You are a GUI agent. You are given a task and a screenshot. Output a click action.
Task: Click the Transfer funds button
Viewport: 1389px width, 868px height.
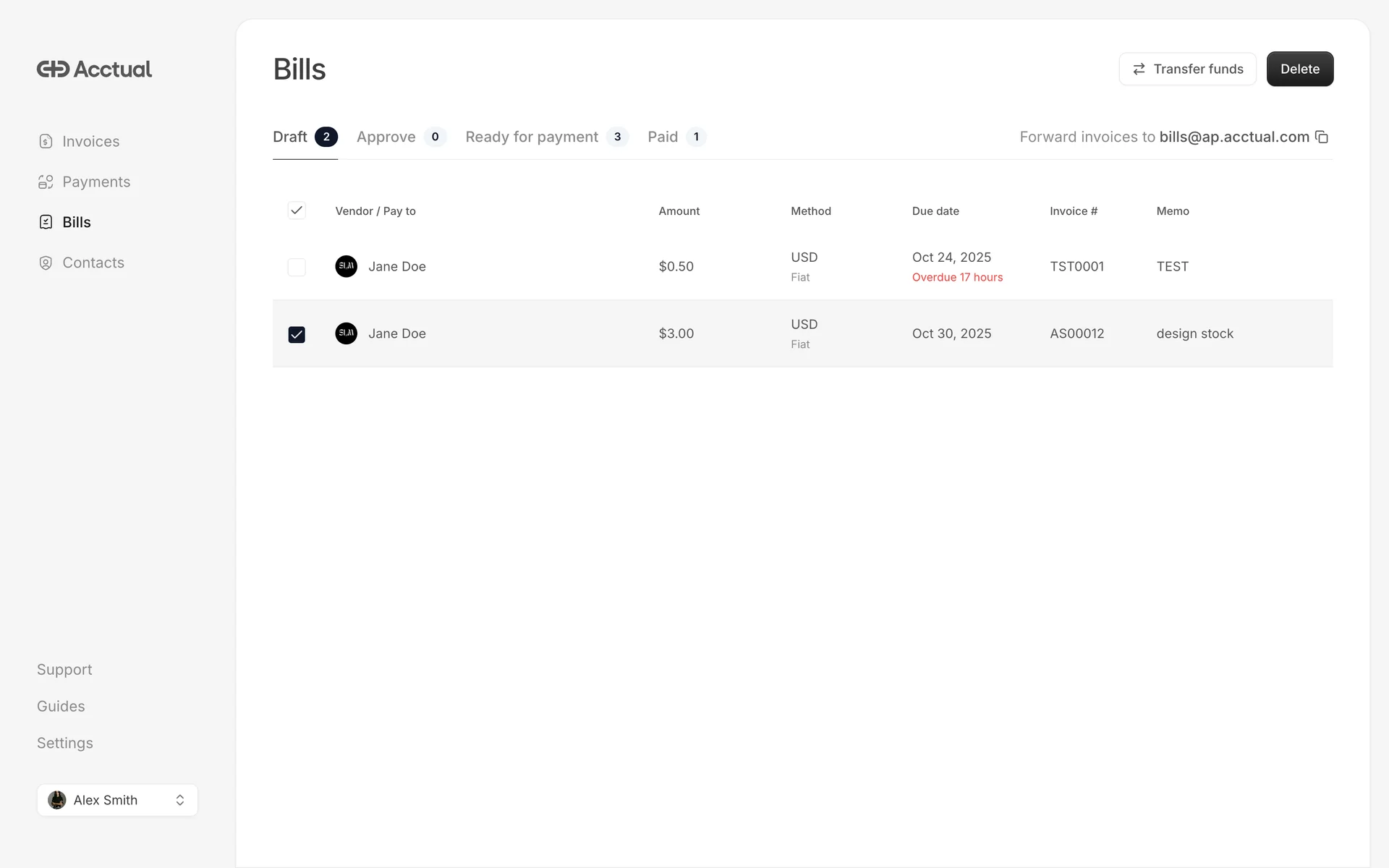1187,69
